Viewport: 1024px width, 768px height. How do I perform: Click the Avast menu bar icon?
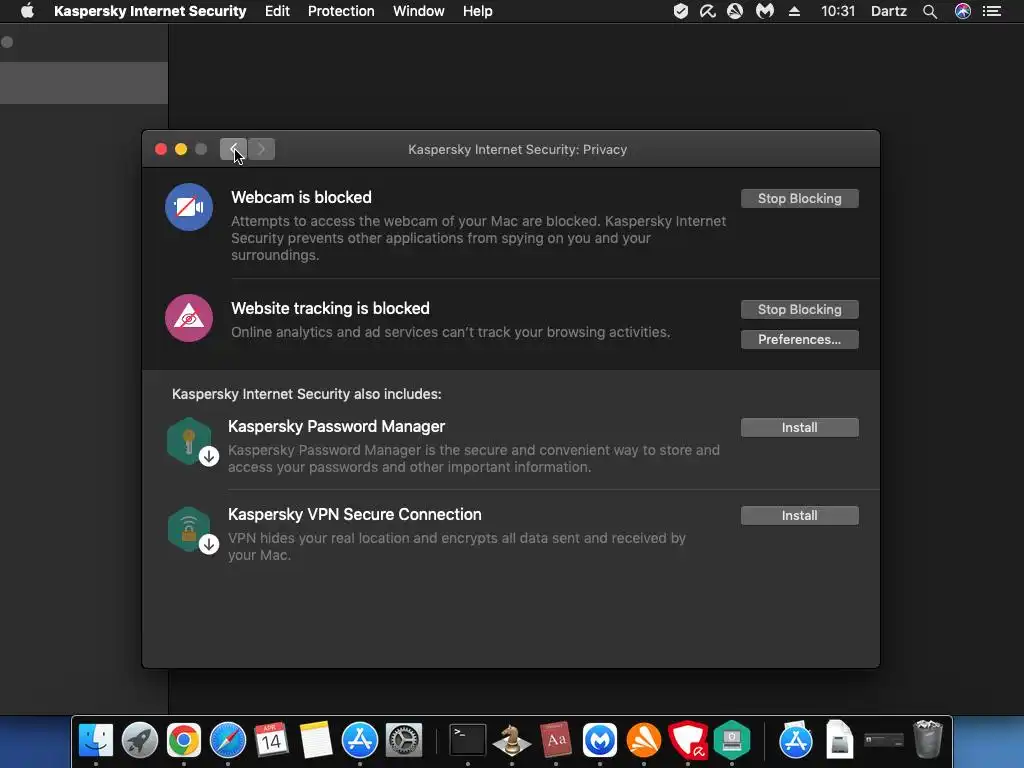[735, 11]
